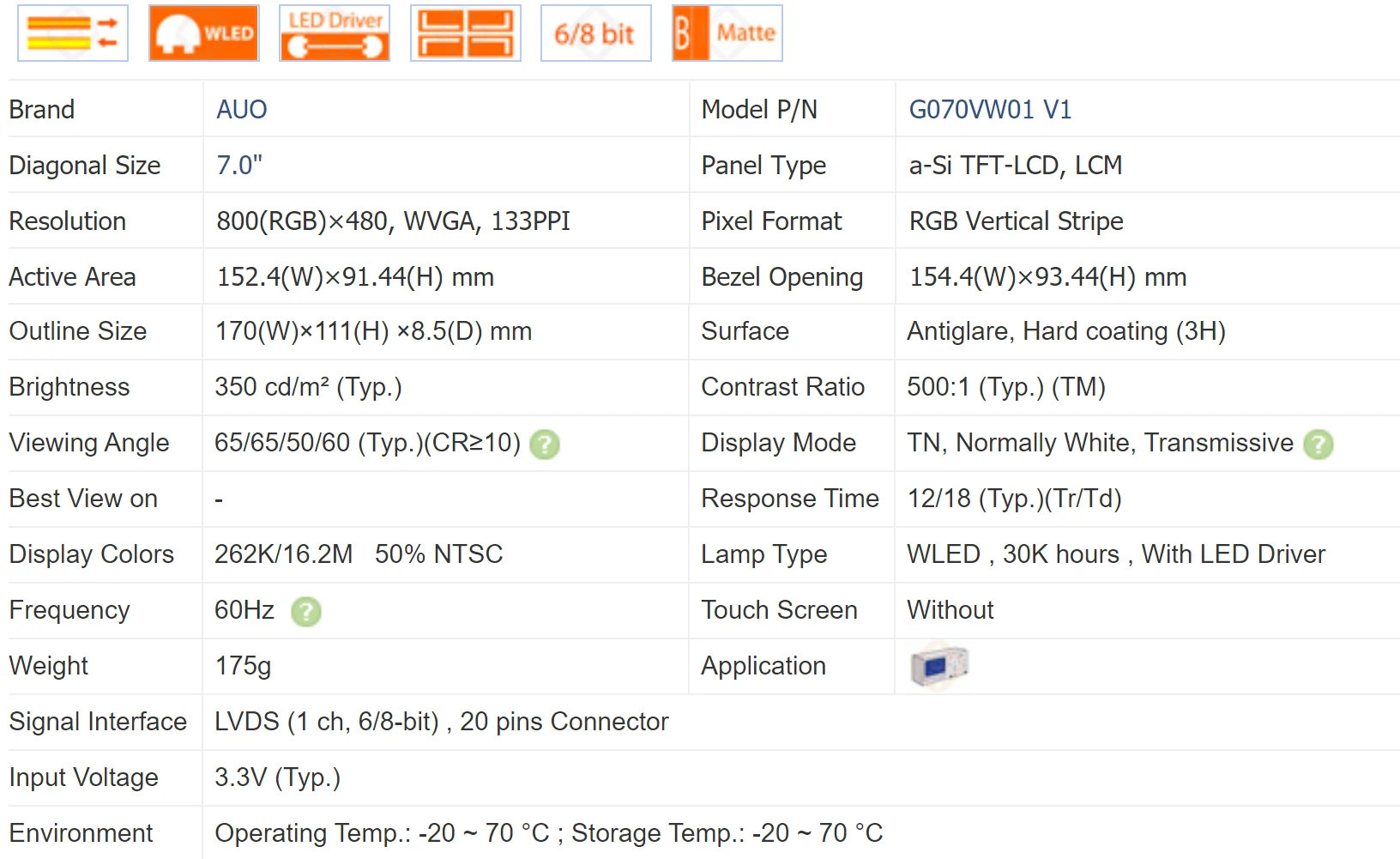This screenshot has height=859, width=1400.
Task: Click the Best View on label
Action: 83,499
